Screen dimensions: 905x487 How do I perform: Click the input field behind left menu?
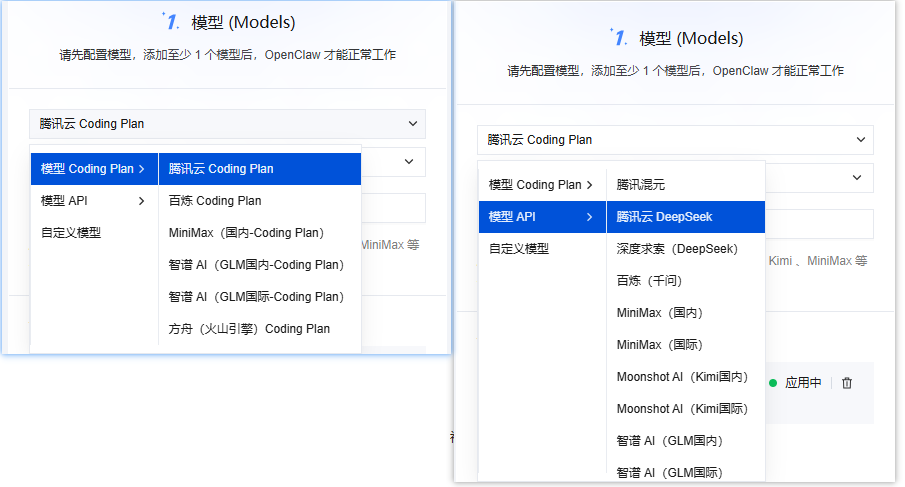click(393, 208)
